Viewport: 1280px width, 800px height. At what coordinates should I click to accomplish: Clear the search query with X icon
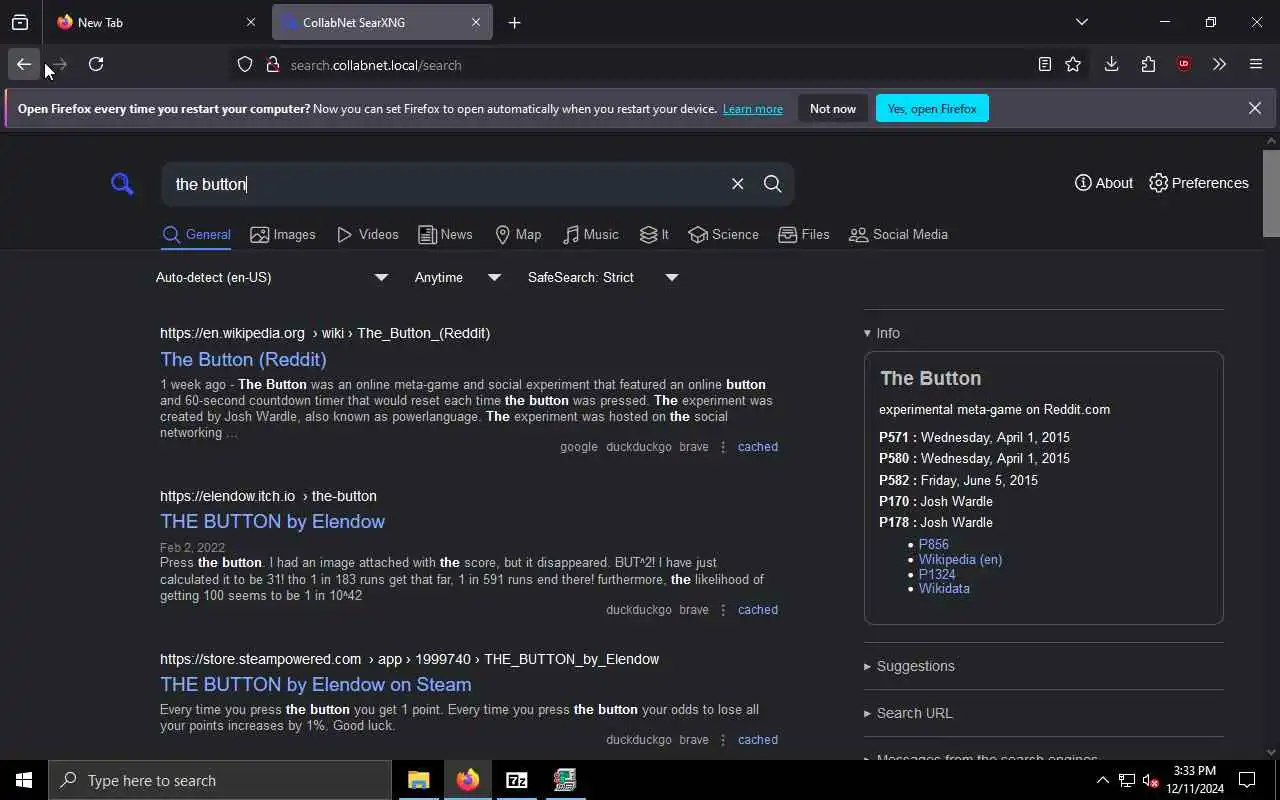pos(737,184)
